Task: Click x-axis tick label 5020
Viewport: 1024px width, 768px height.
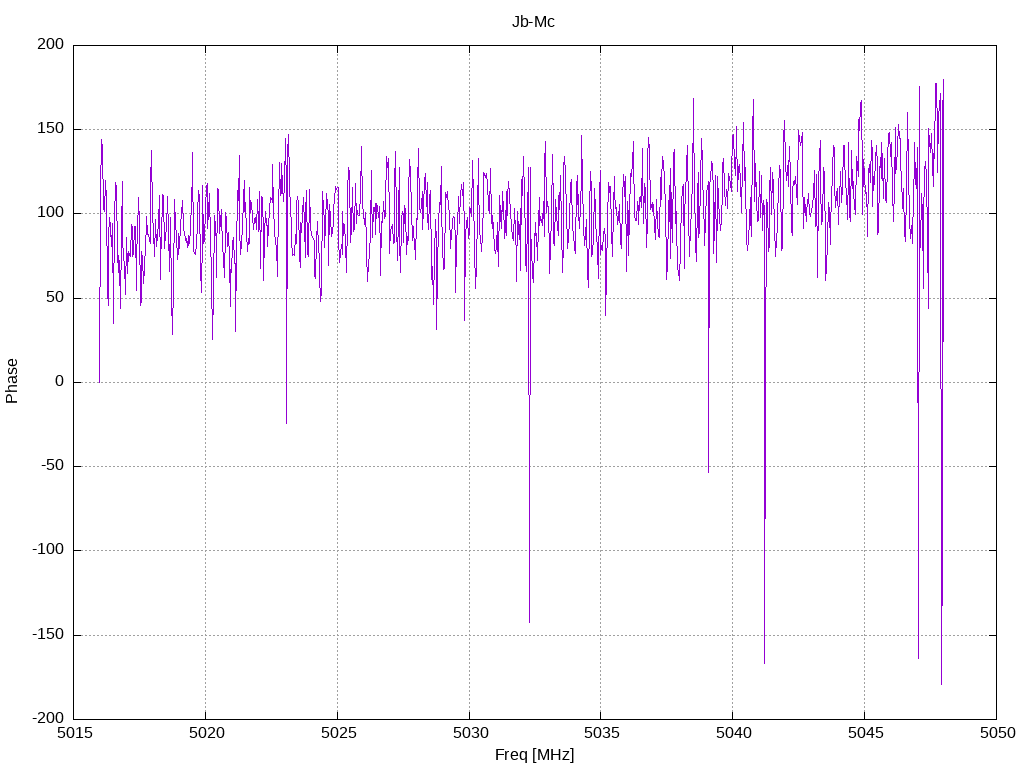Action: 206,733
